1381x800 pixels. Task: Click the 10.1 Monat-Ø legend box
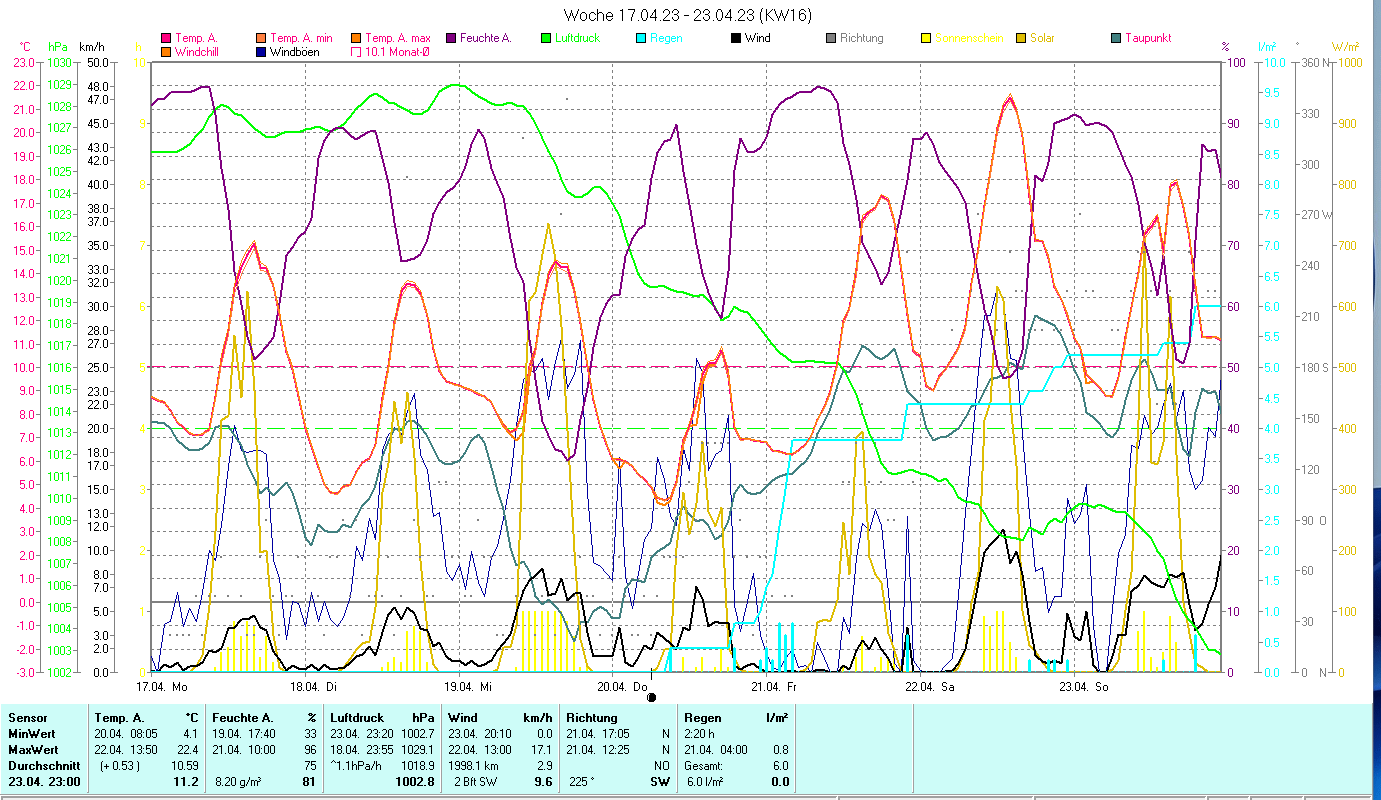[356, 51]
